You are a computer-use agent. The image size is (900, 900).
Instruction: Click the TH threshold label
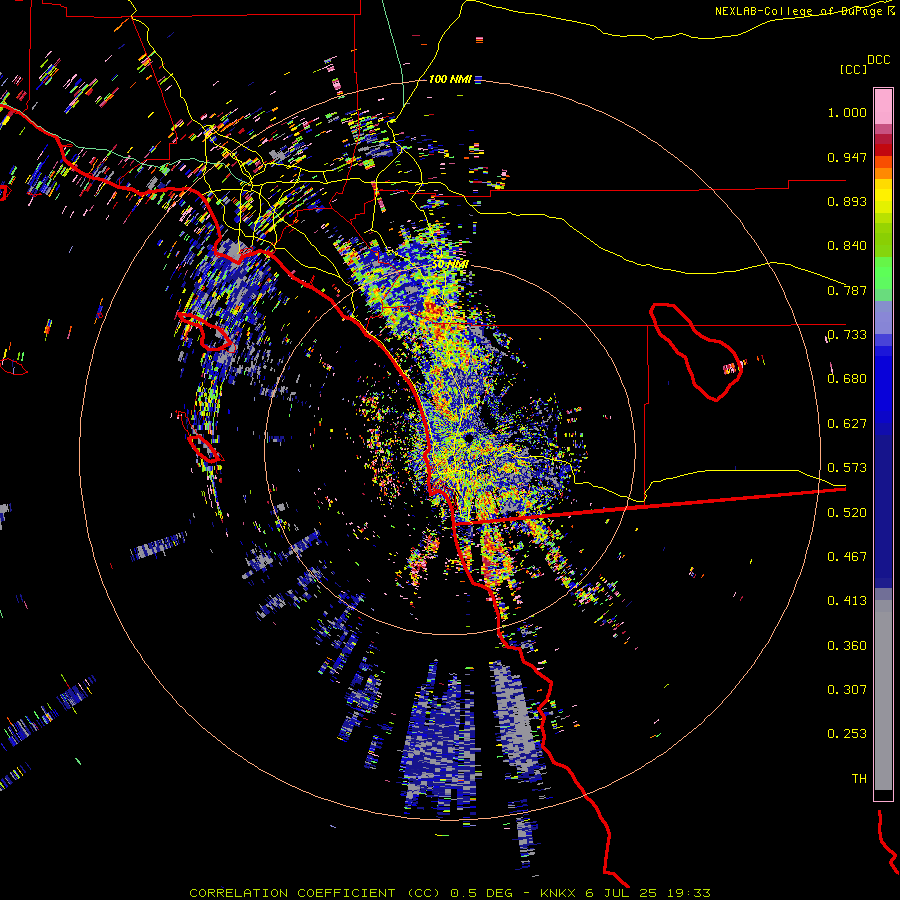click(859, 779)
